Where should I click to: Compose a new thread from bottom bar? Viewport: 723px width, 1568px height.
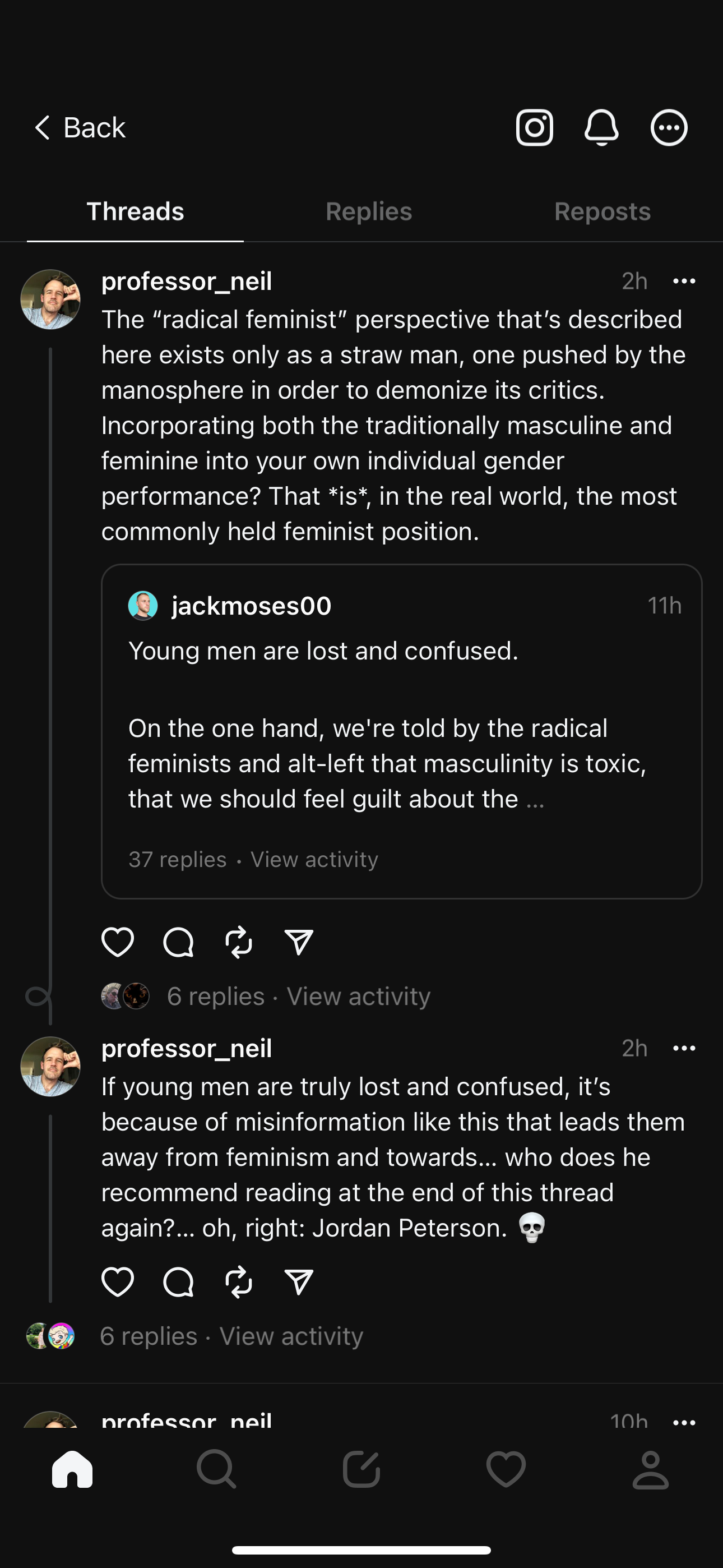coord(361,1469)
